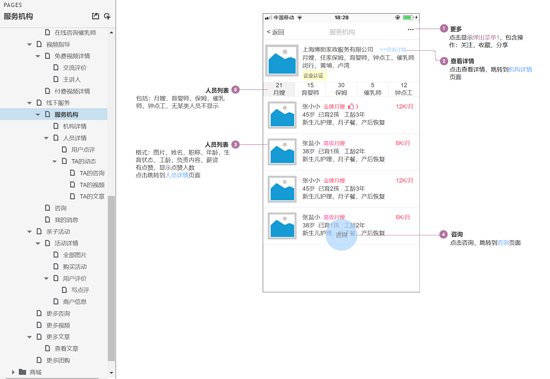Screen dimensions: 550x379
Task: Click annotation marker 1 beside 更多
Action: (x=444, y=28)
